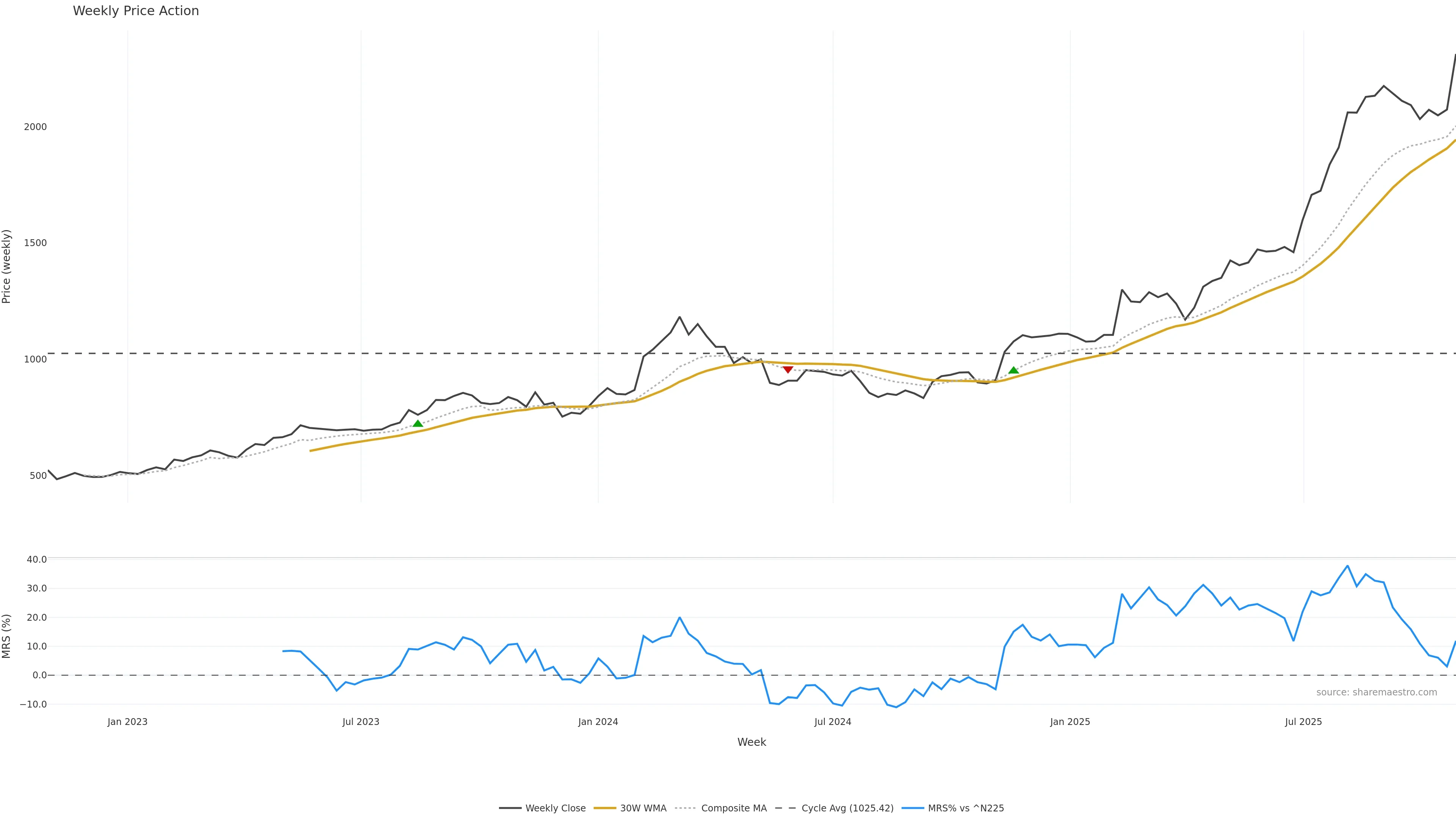The height and width of the screenshot is (819, 1456).
Task: Click the MRS (%) y-axis title
Action: [7, 636]
